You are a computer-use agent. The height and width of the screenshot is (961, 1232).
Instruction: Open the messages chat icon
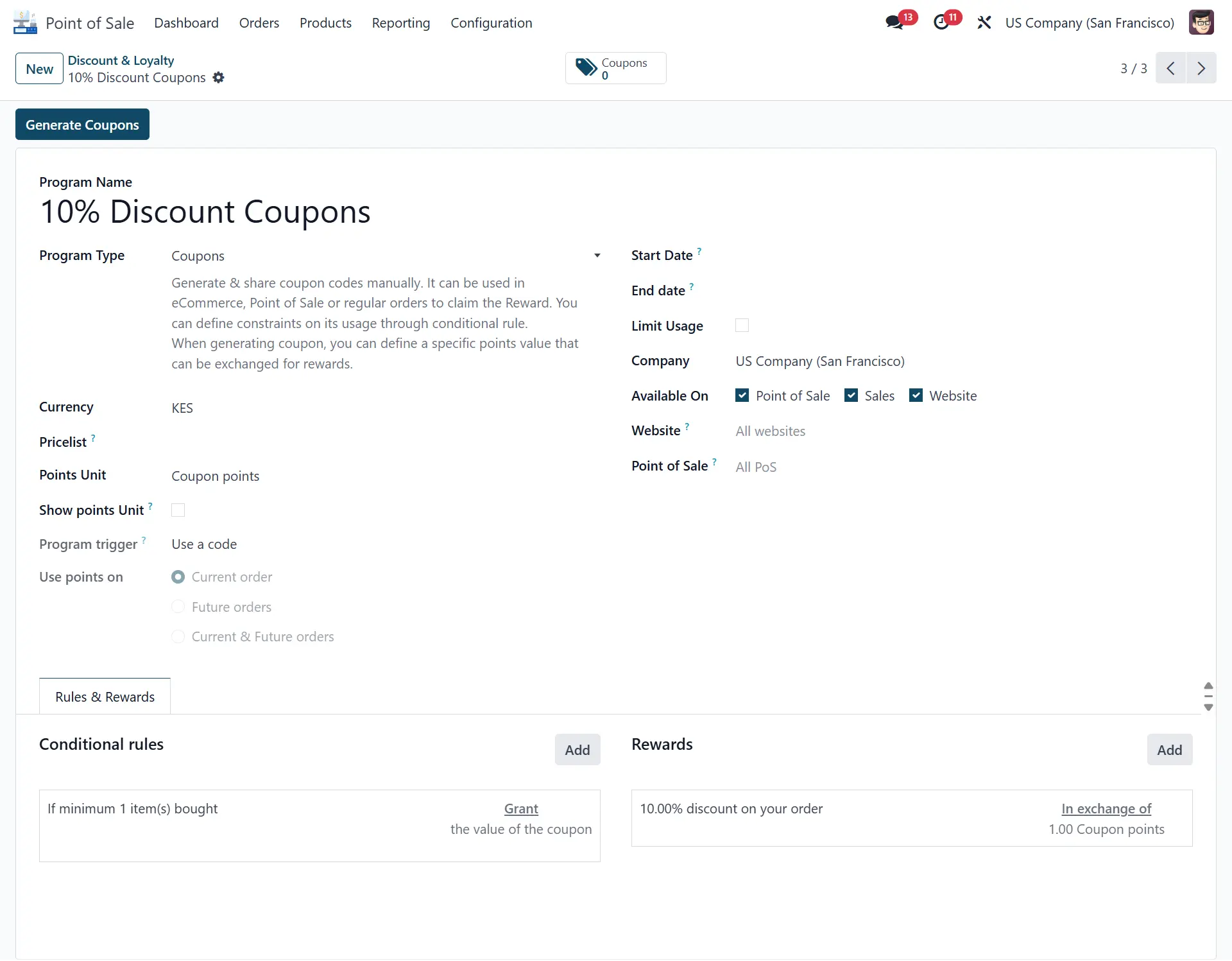coord(894,22)
